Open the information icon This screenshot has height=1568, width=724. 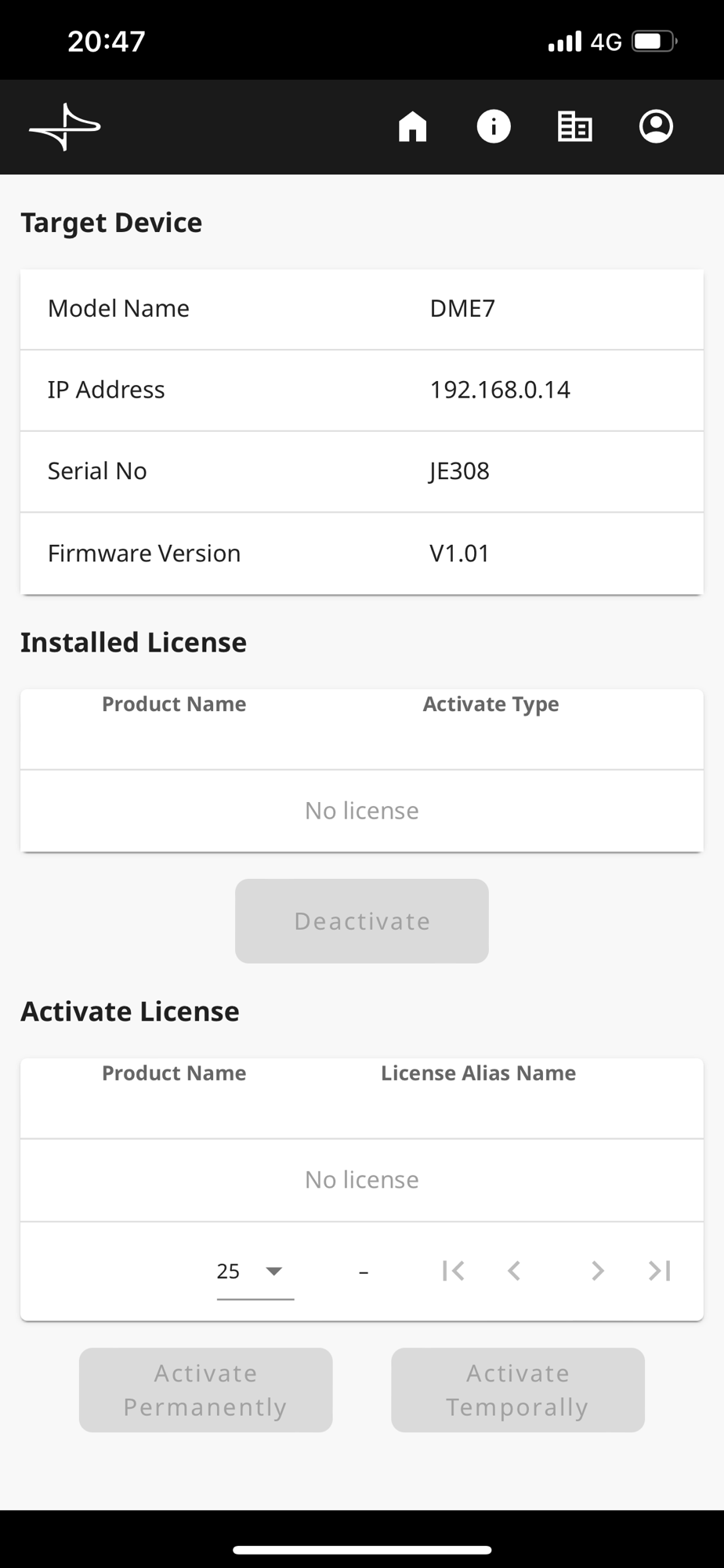(494, 127)
